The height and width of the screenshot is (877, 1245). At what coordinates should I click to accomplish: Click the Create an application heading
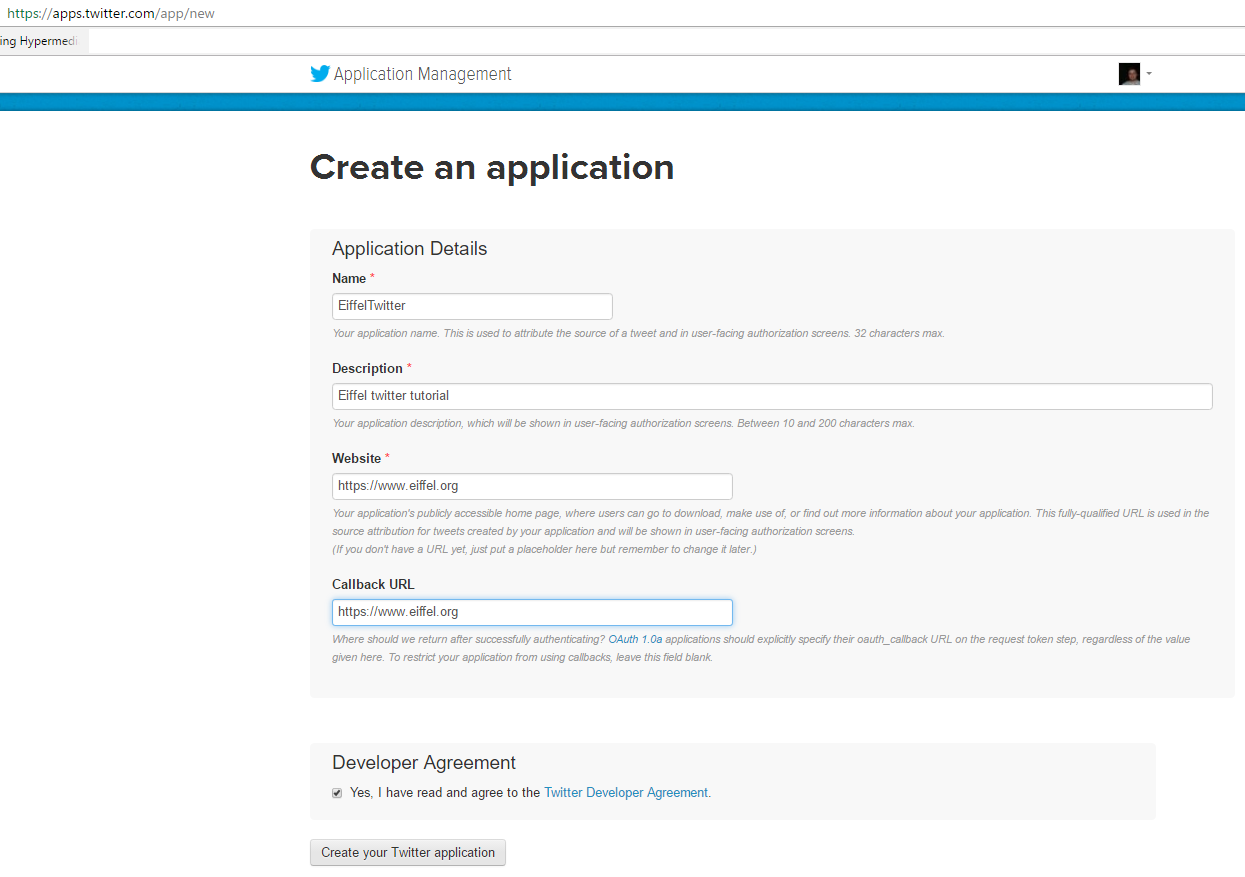[x=492, y=167]
